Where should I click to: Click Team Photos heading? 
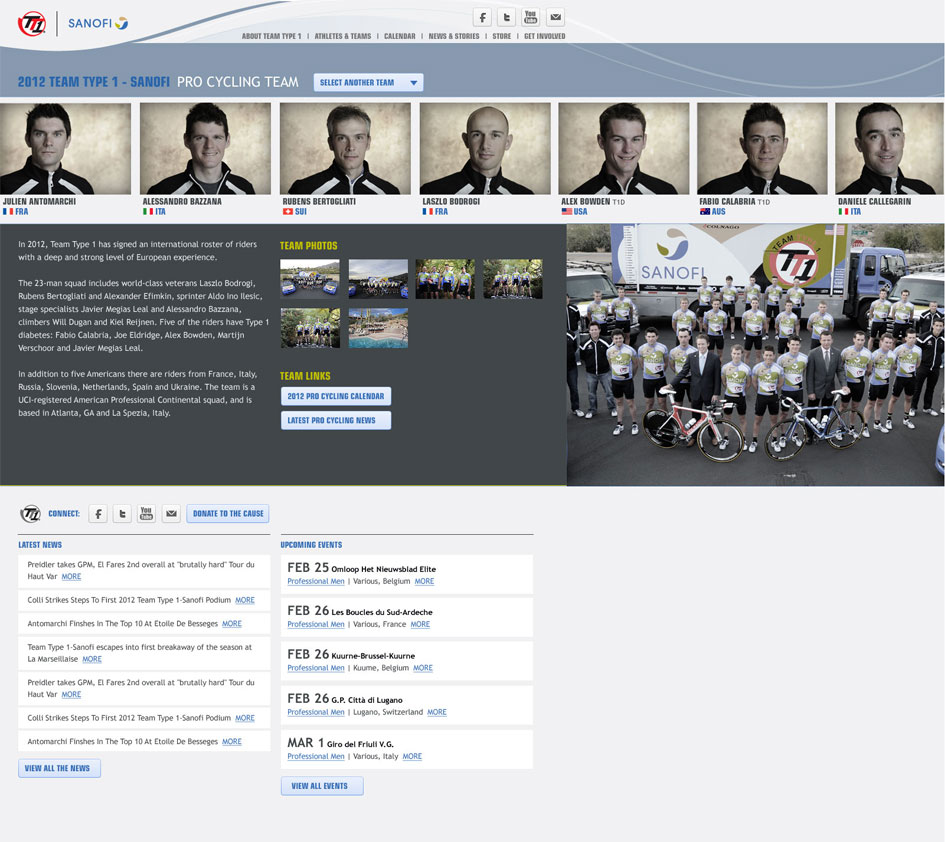coord(309,246)
